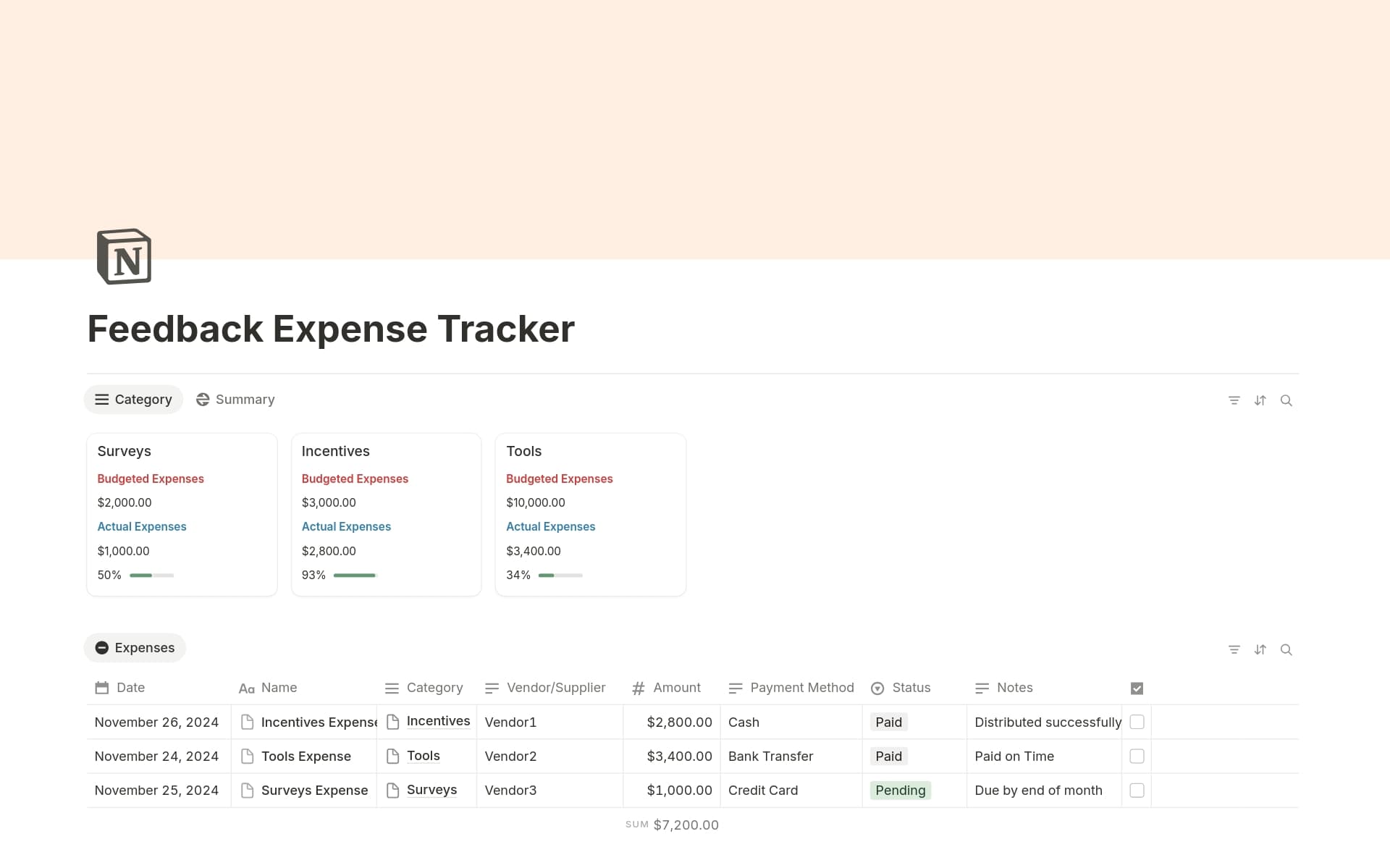Click the Notion cube page icon
1390x868 pixels.
pyautogui.click(x=123, y=256)
